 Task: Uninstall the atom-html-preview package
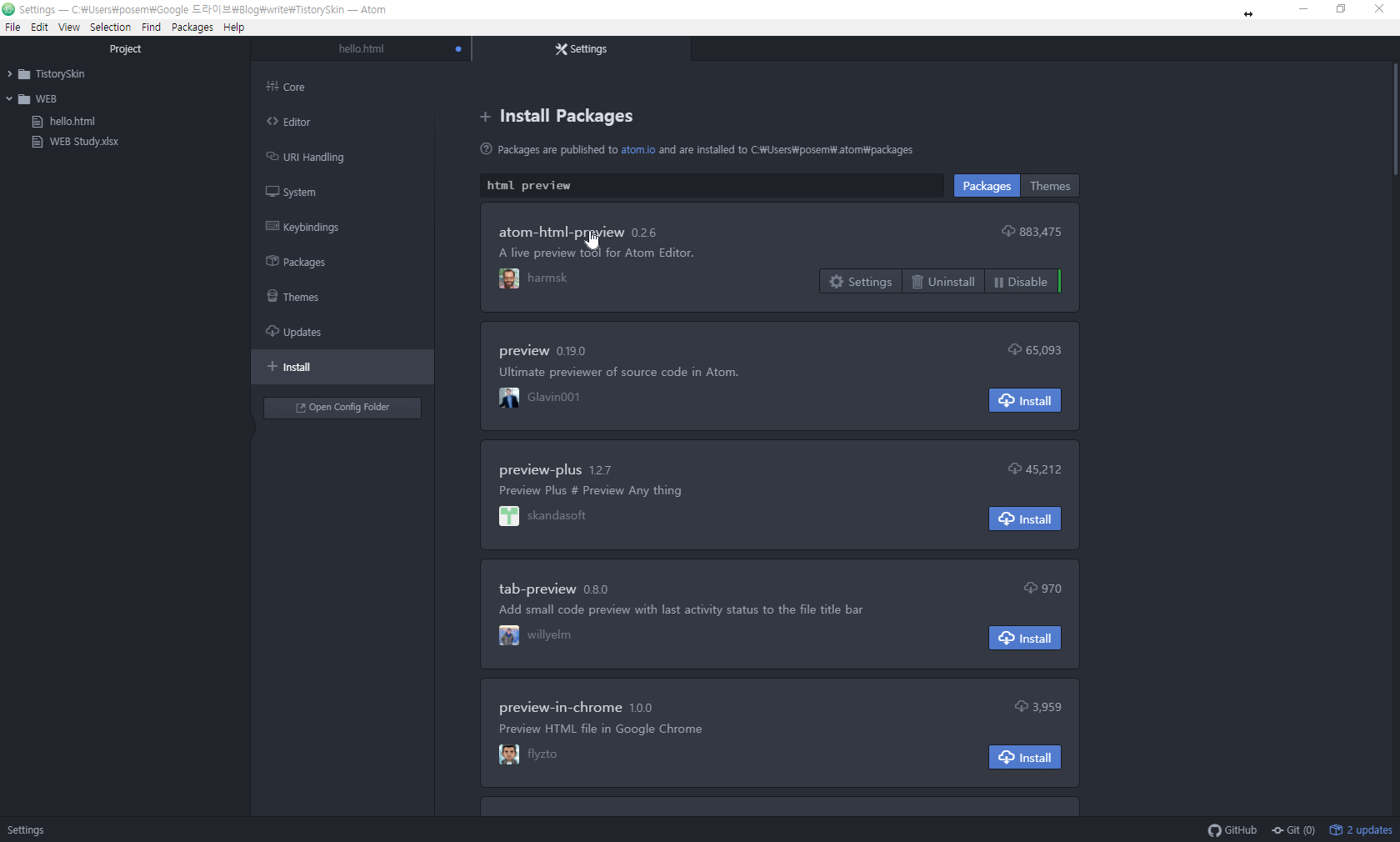pyautogui.click(x=943, y=282)
